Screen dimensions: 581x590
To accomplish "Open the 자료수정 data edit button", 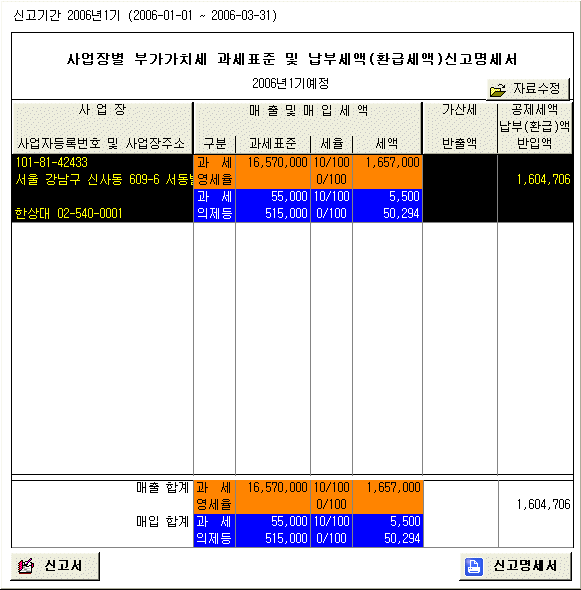I will [x=528, y=89].
